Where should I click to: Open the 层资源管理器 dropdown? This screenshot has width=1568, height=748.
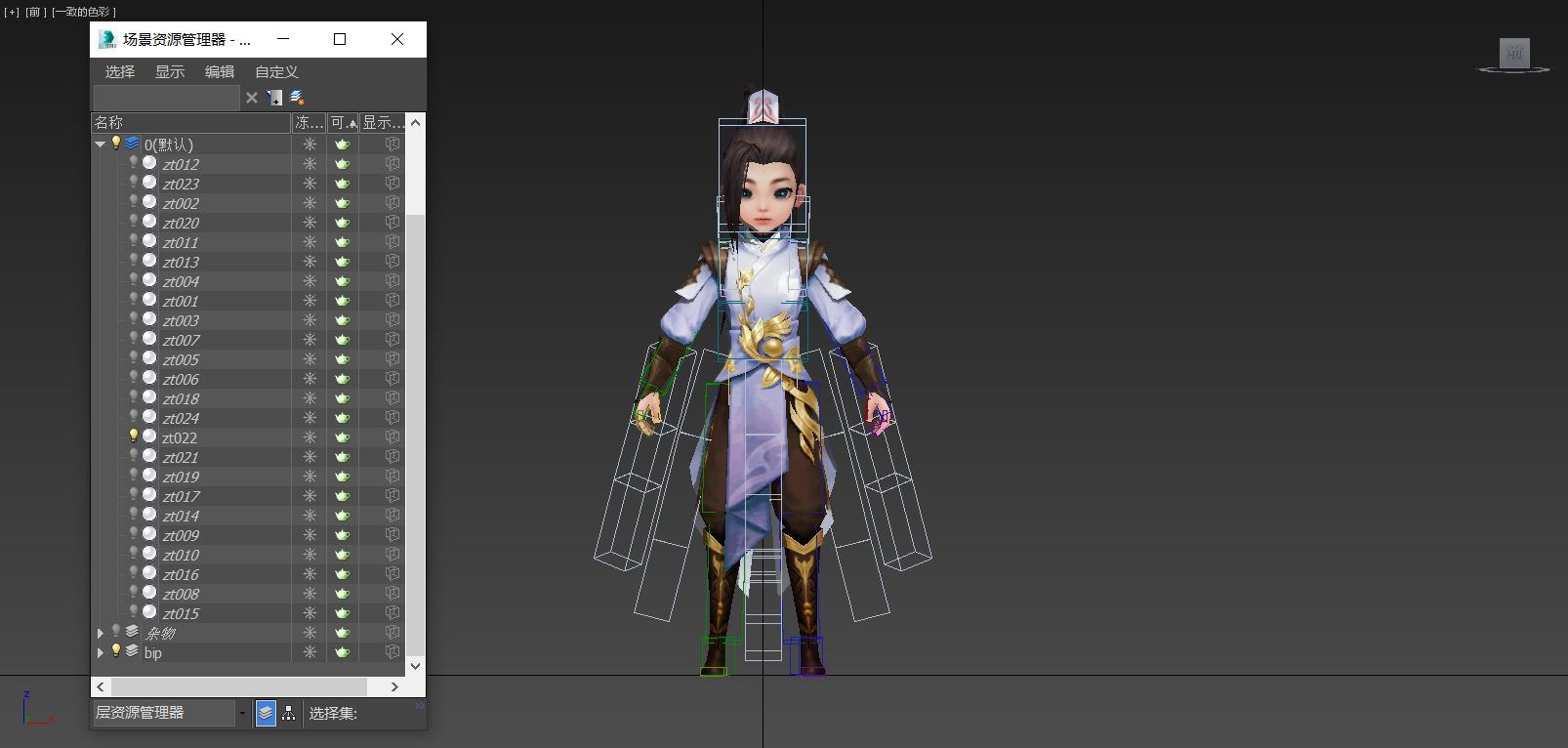tap(242, 714)
